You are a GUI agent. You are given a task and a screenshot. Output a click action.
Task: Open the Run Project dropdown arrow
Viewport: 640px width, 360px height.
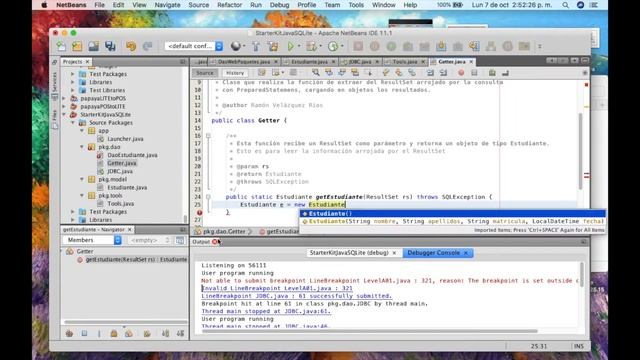[x=299, y=46]
